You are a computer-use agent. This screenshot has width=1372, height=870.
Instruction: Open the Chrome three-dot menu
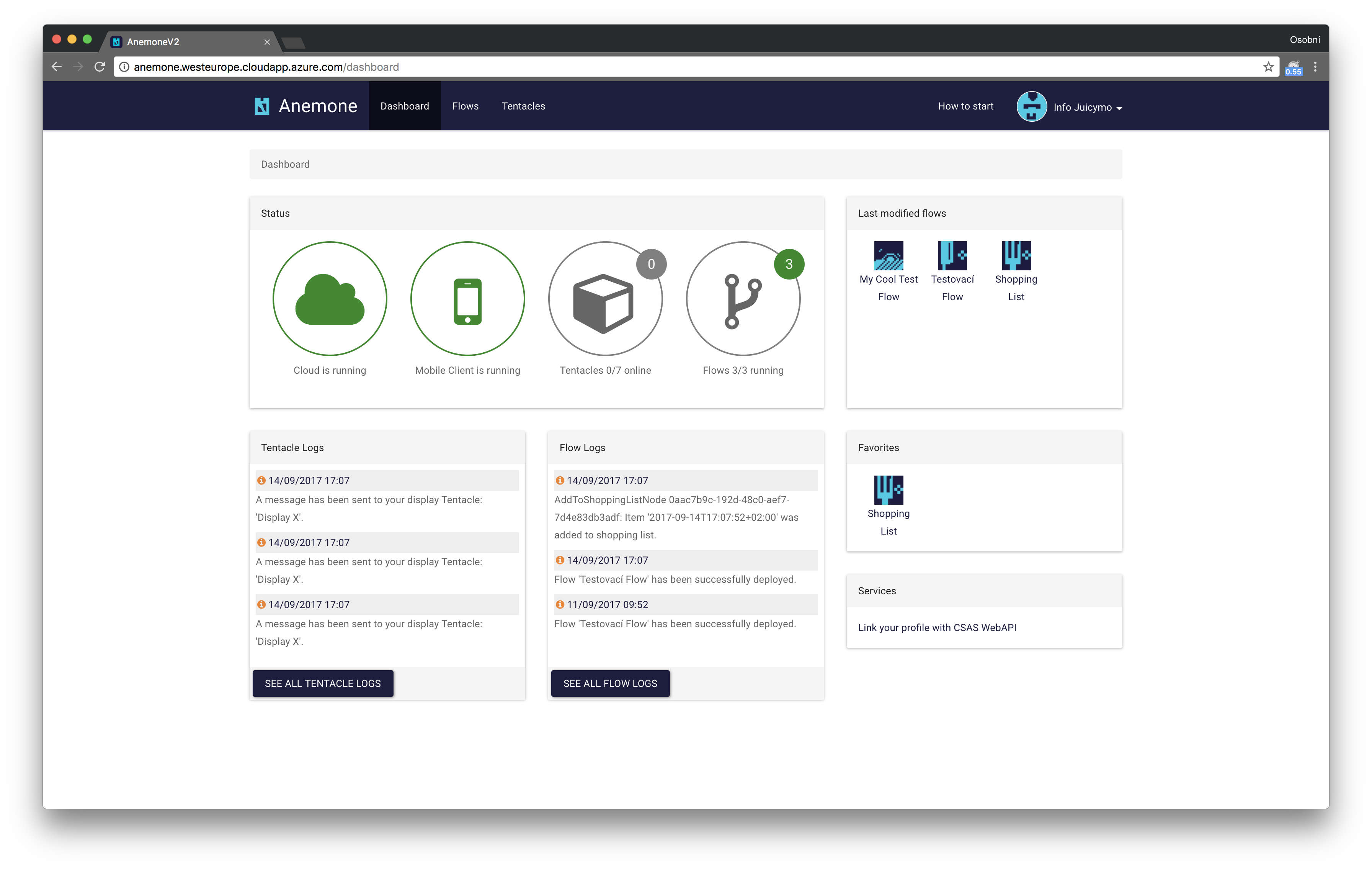(1315, 67)
